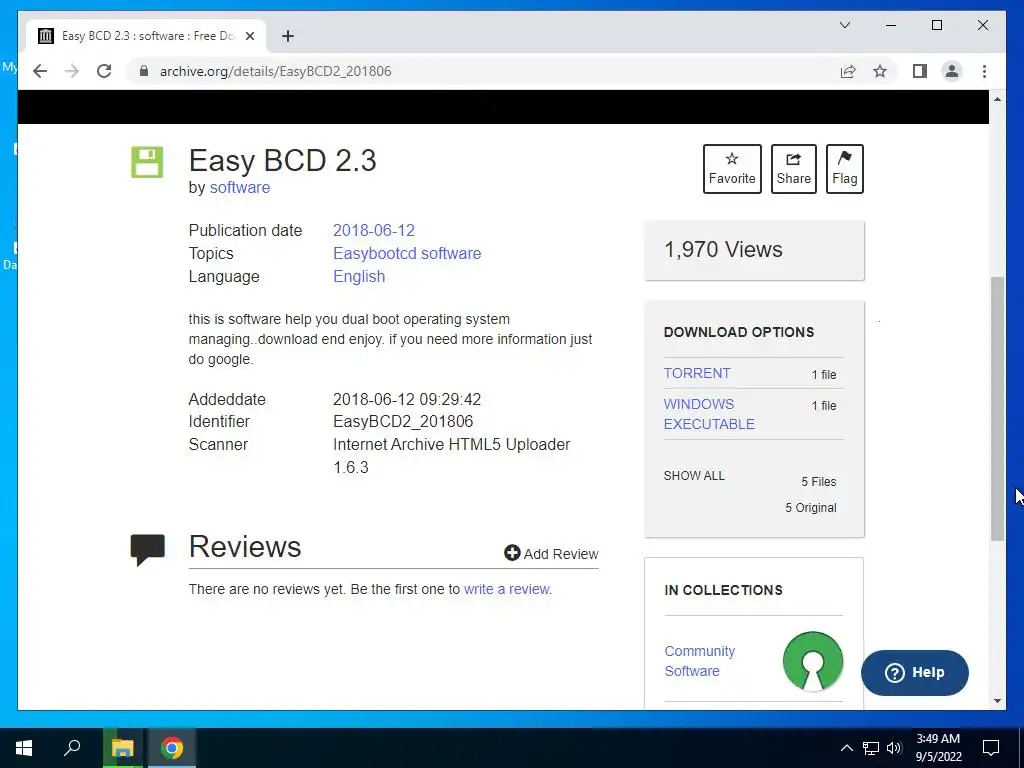Open the Windows Start menu
1024x768 pixels.
[24, 748]
